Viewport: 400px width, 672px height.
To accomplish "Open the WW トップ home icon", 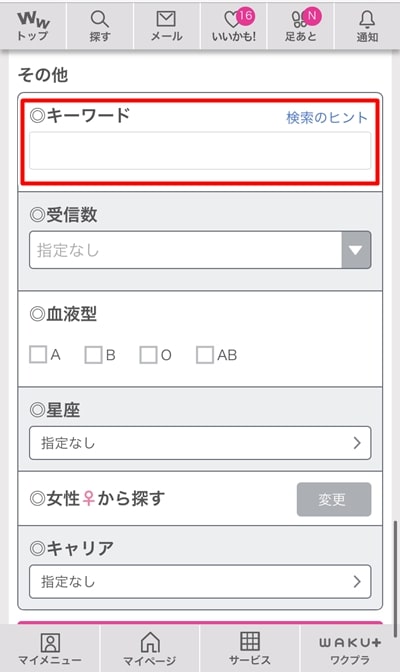I will coord(33,26).
